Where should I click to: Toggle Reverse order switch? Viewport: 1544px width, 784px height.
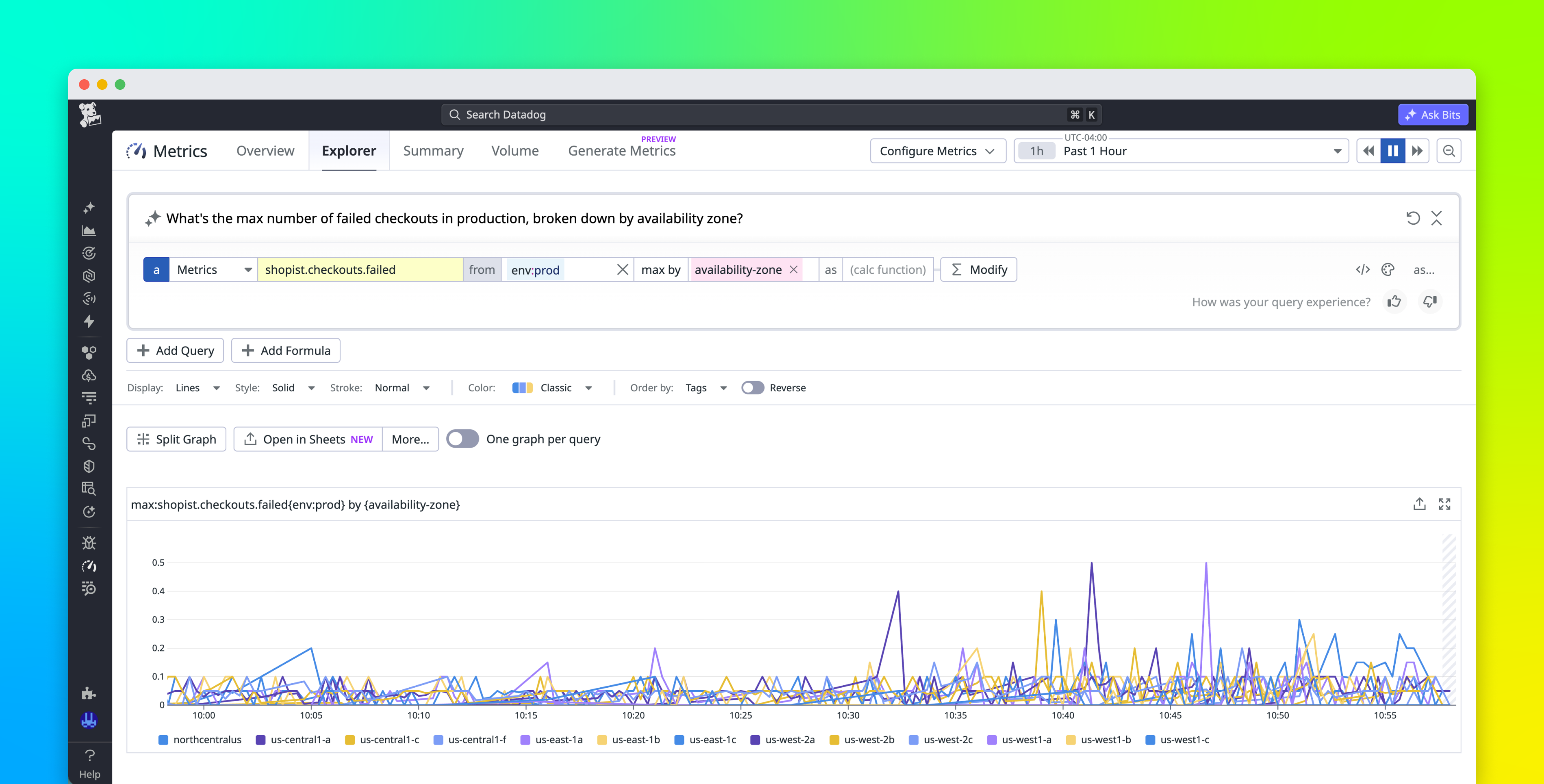(753, 388)
